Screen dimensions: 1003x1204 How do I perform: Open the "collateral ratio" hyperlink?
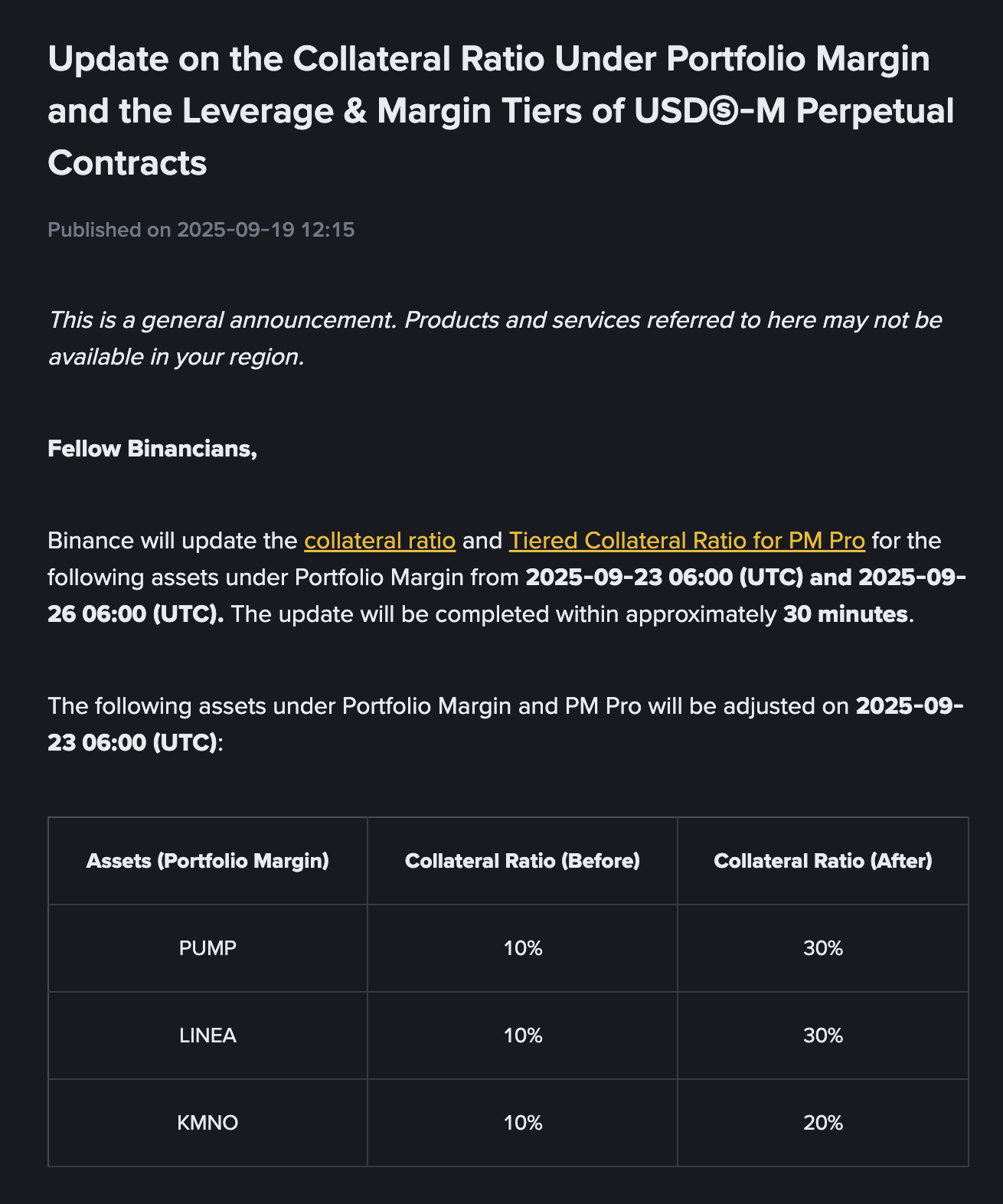380,541
